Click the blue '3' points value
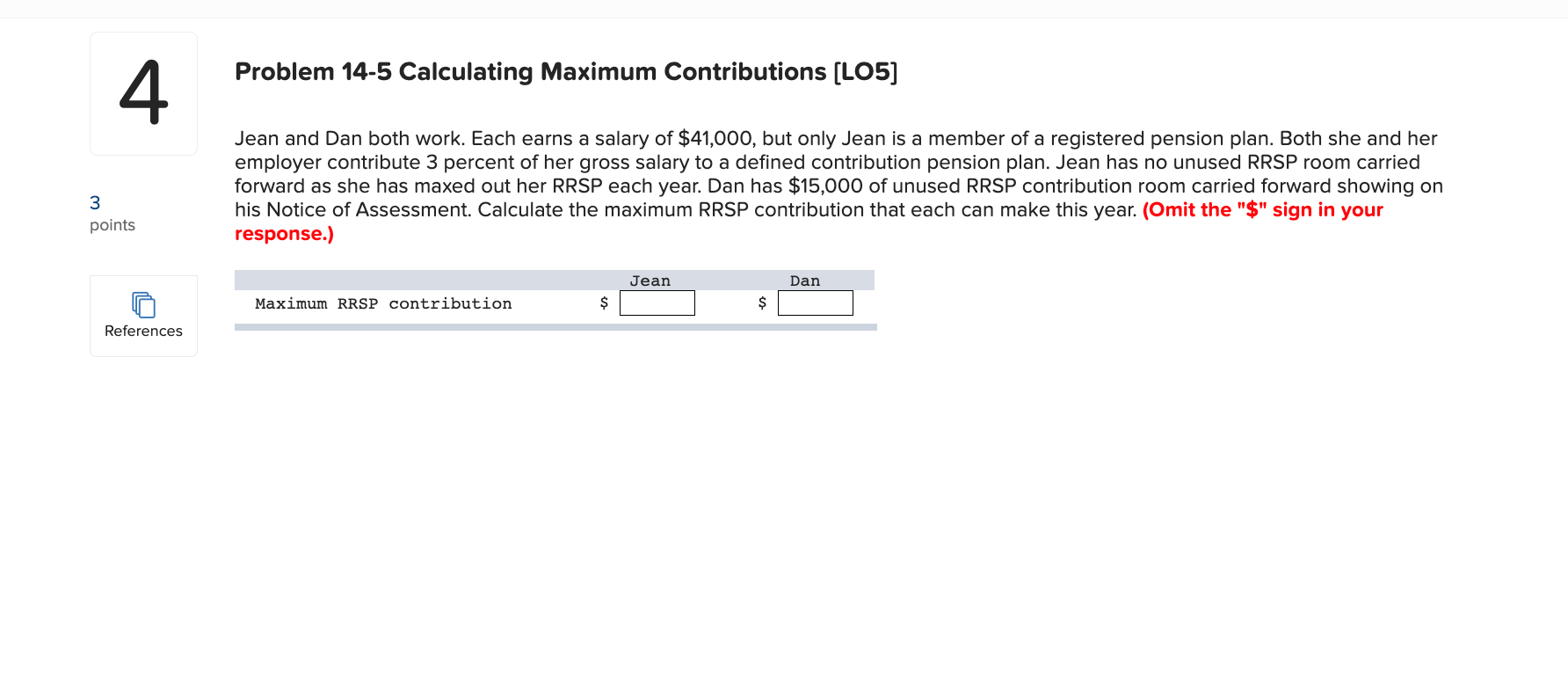The height and width of the screenshot is (693, 1568). point(94,202)
